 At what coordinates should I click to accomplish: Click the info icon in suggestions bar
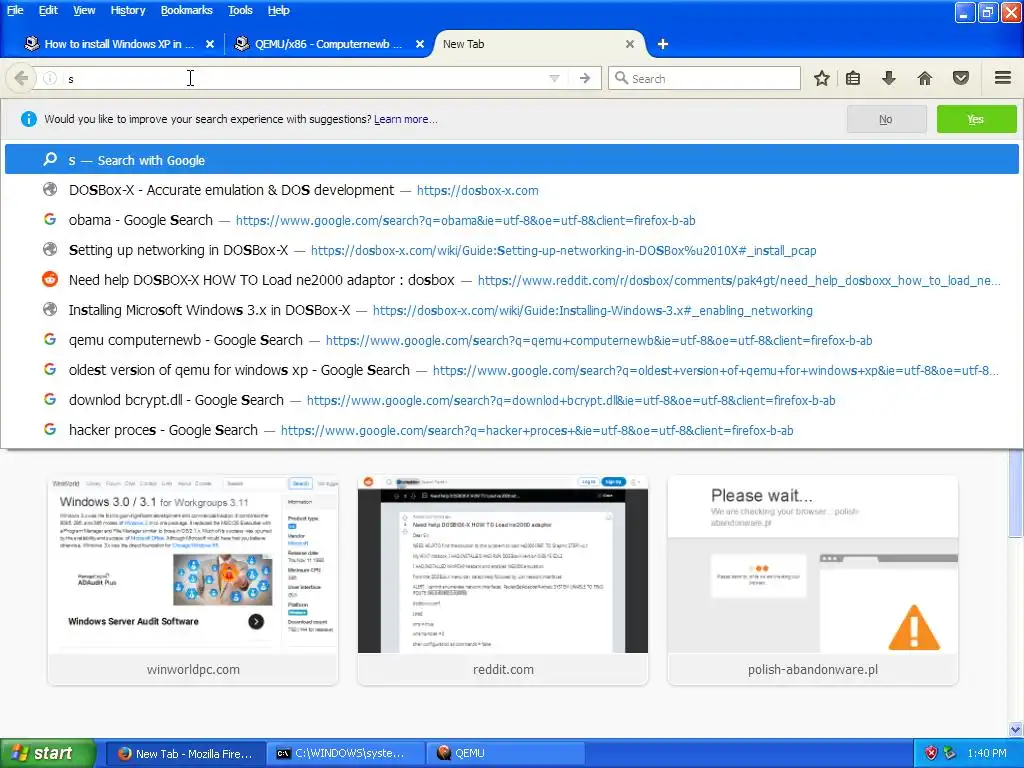[x=28, y=119]
